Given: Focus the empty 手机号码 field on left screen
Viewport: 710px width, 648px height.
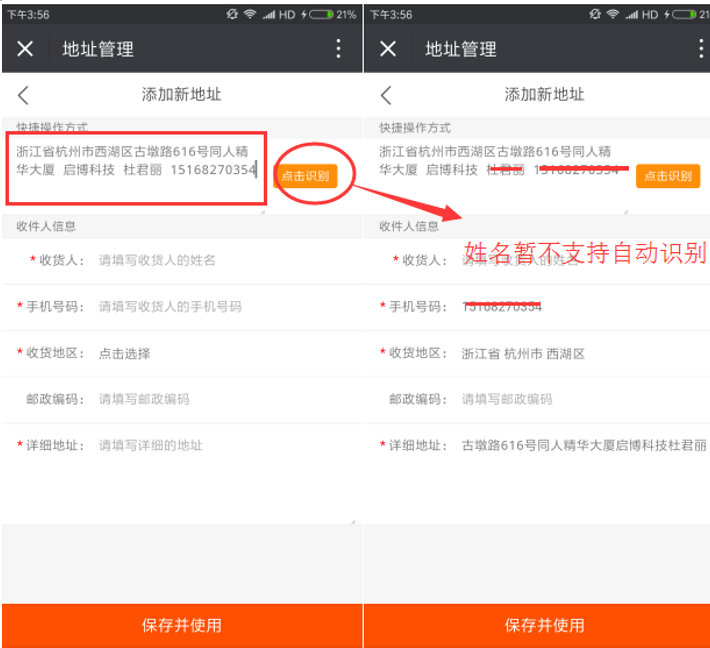Looking at the screenshot, I should point(200,307).
